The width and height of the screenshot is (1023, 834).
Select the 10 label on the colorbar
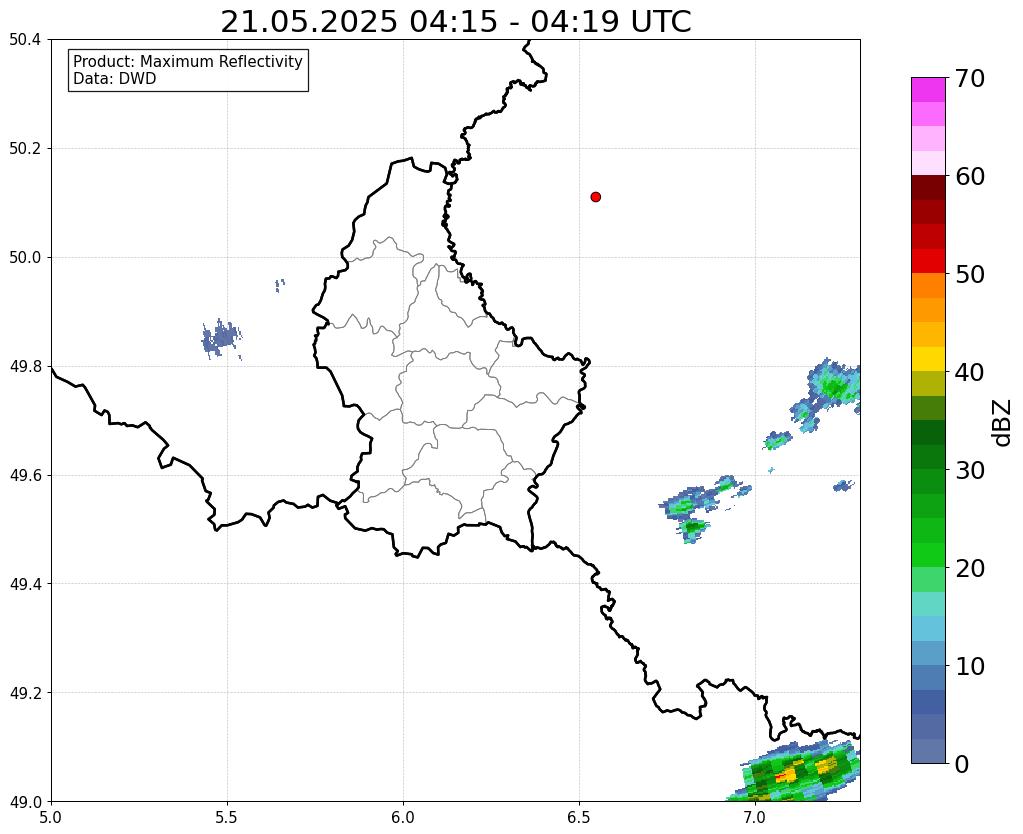tap(969, 666)
